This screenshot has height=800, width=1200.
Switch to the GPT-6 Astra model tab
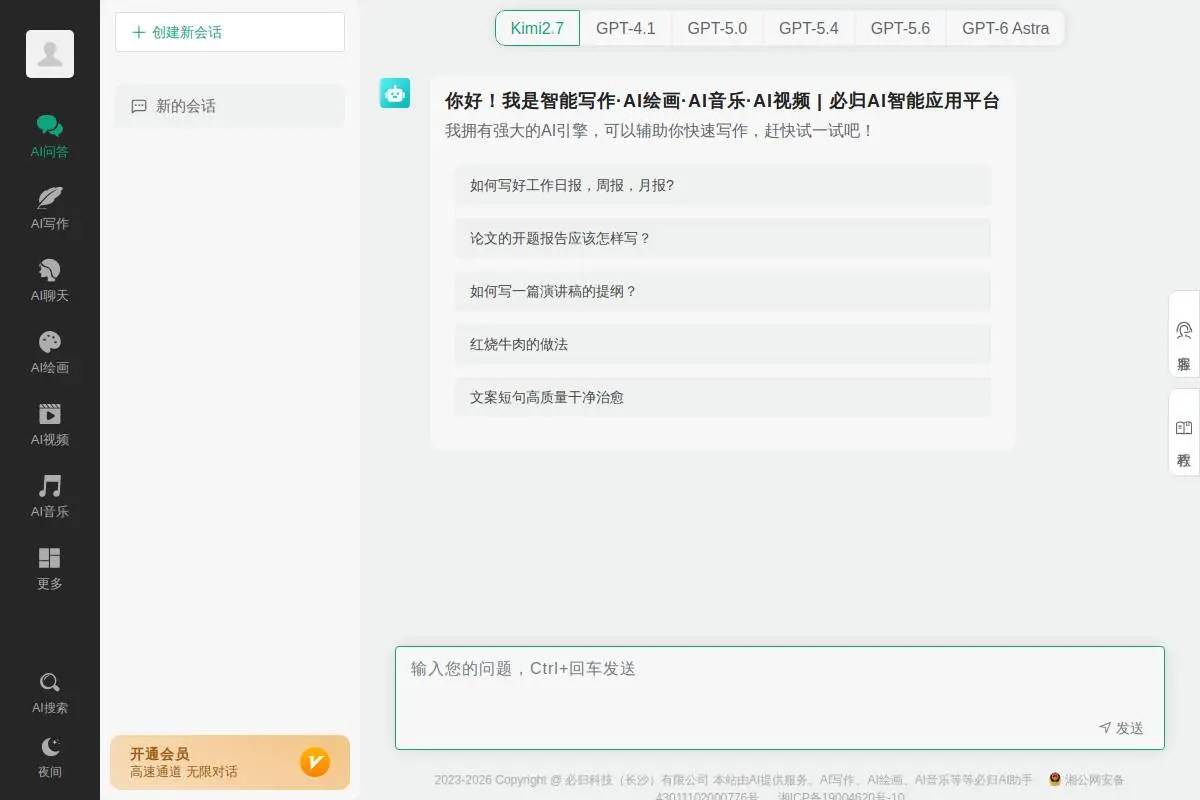point(1005,28)
